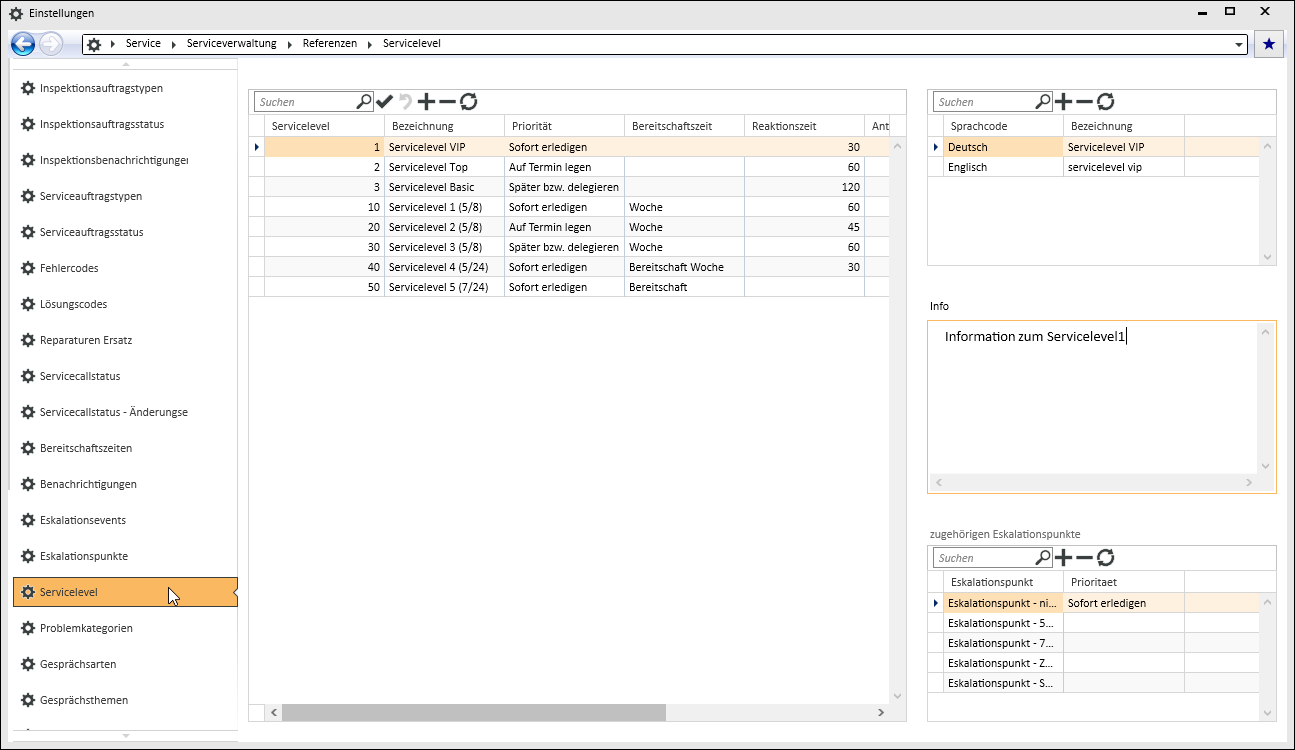Add the page to favorites star
The image size is (1295, 750).
(1269, 44)
